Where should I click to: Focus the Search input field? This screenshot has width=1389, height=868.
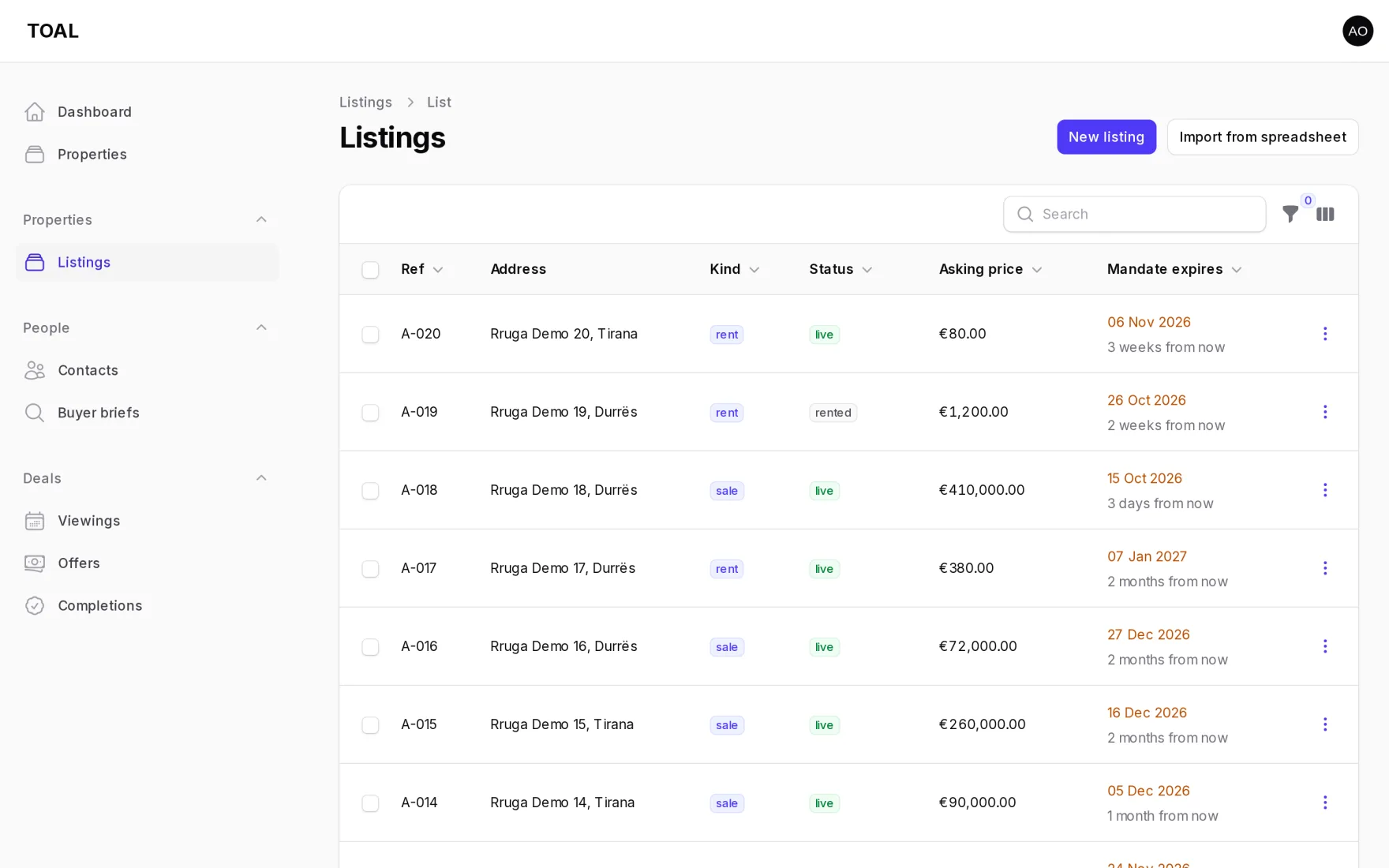(x=1135, y=214)
